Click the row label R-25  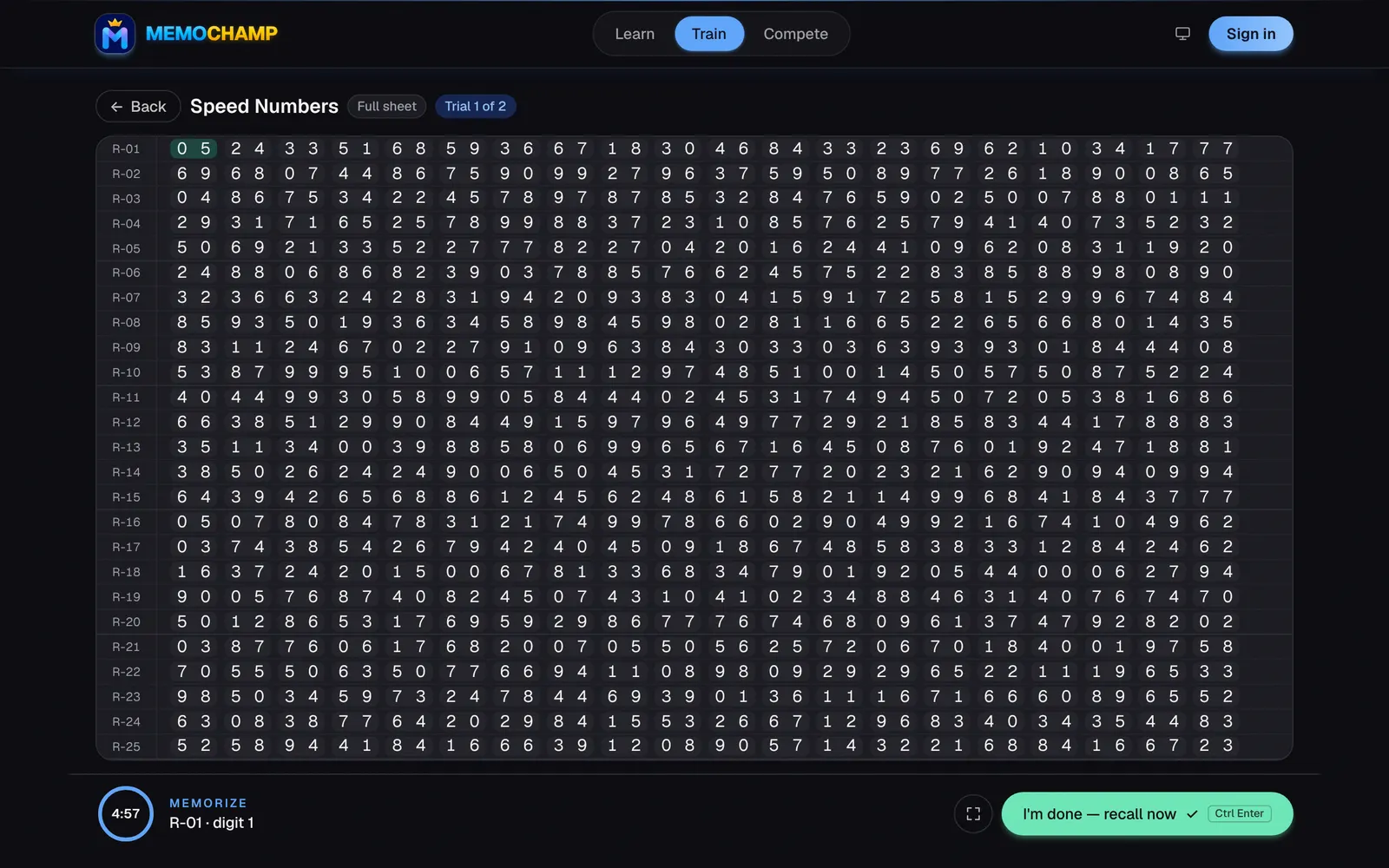pyautogui.click(x=126, y=746)
